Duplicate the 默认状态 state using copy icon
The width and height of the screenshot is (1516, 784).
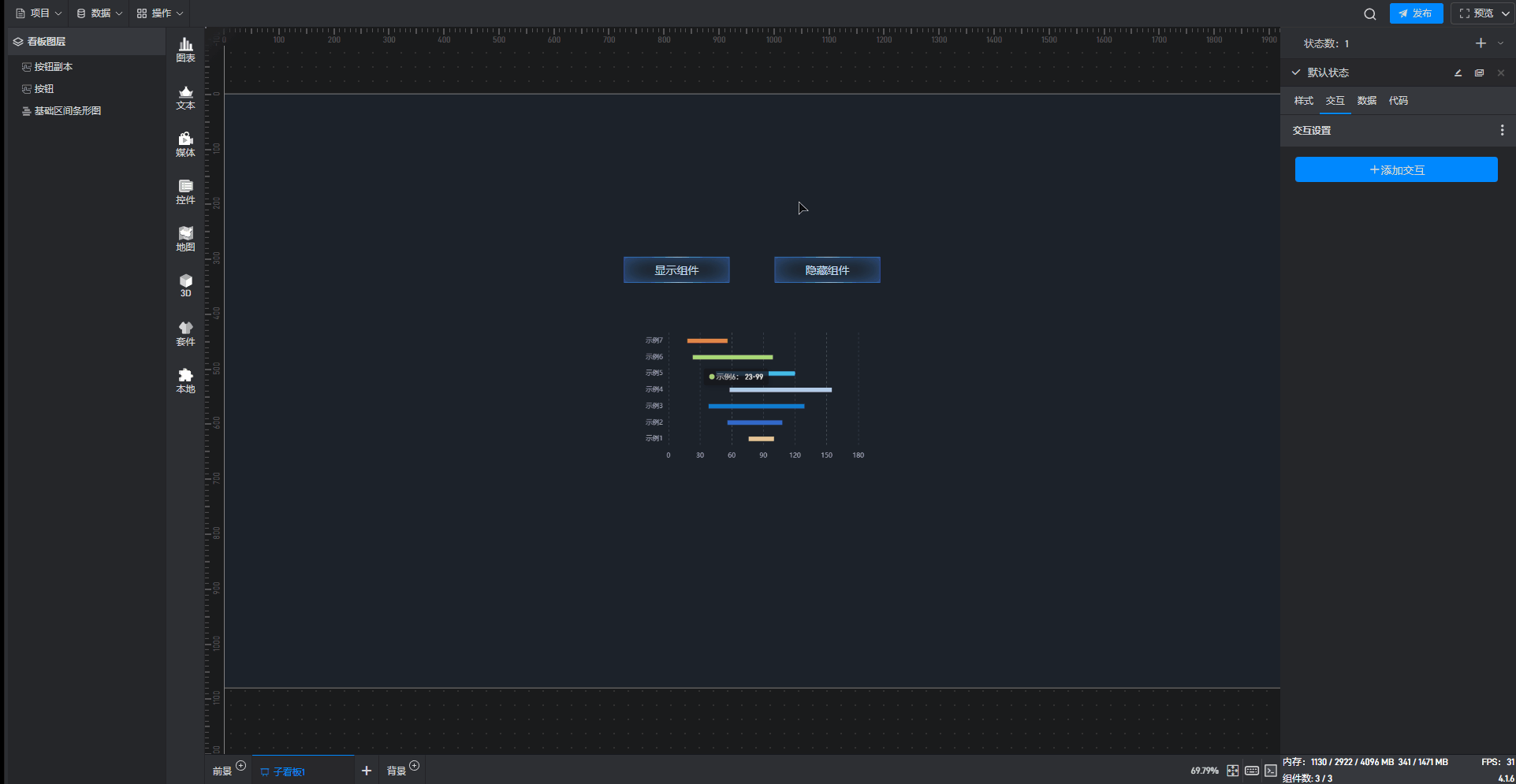click(1480, 72)
